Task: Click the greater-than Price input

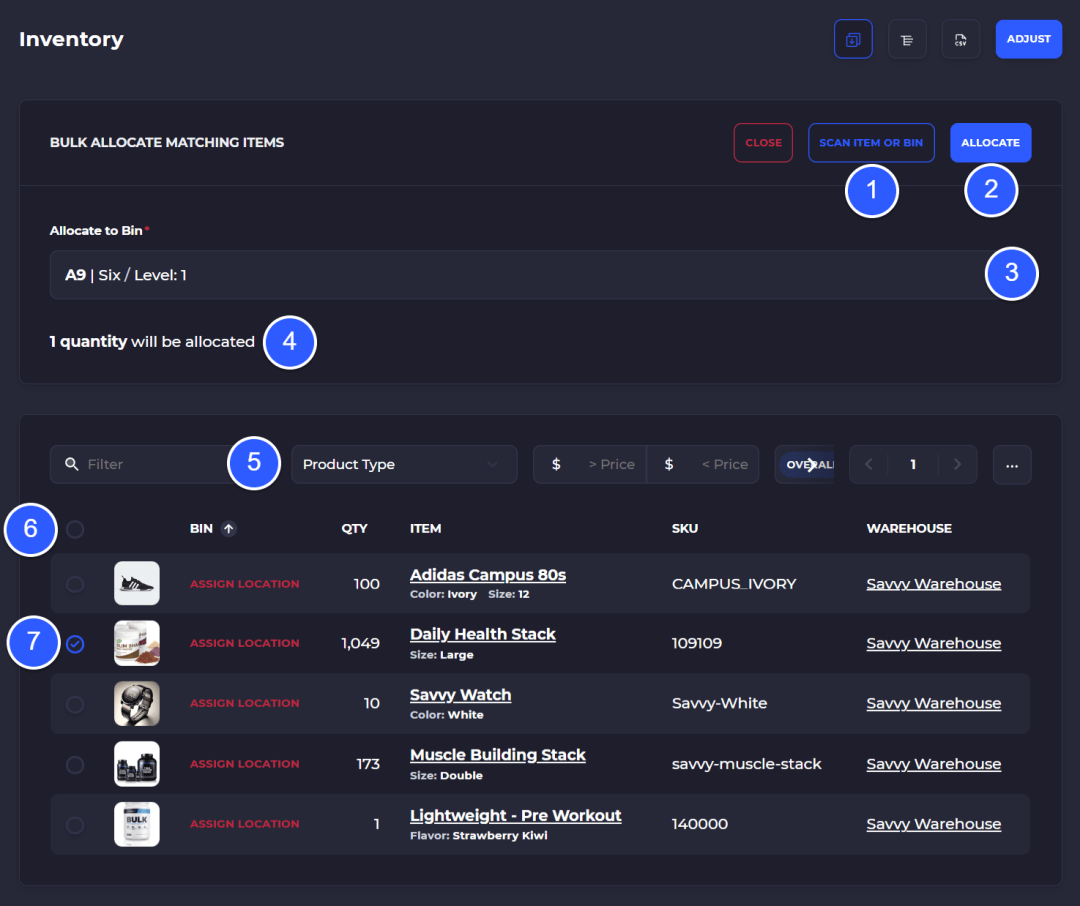Action: tap(590, 464)
